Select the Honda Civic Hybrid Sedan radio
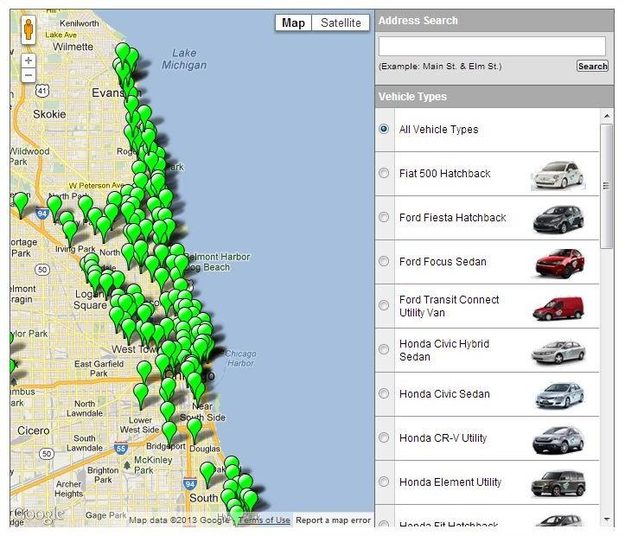The height and width of the screenshot is (537, 625). 384,350
